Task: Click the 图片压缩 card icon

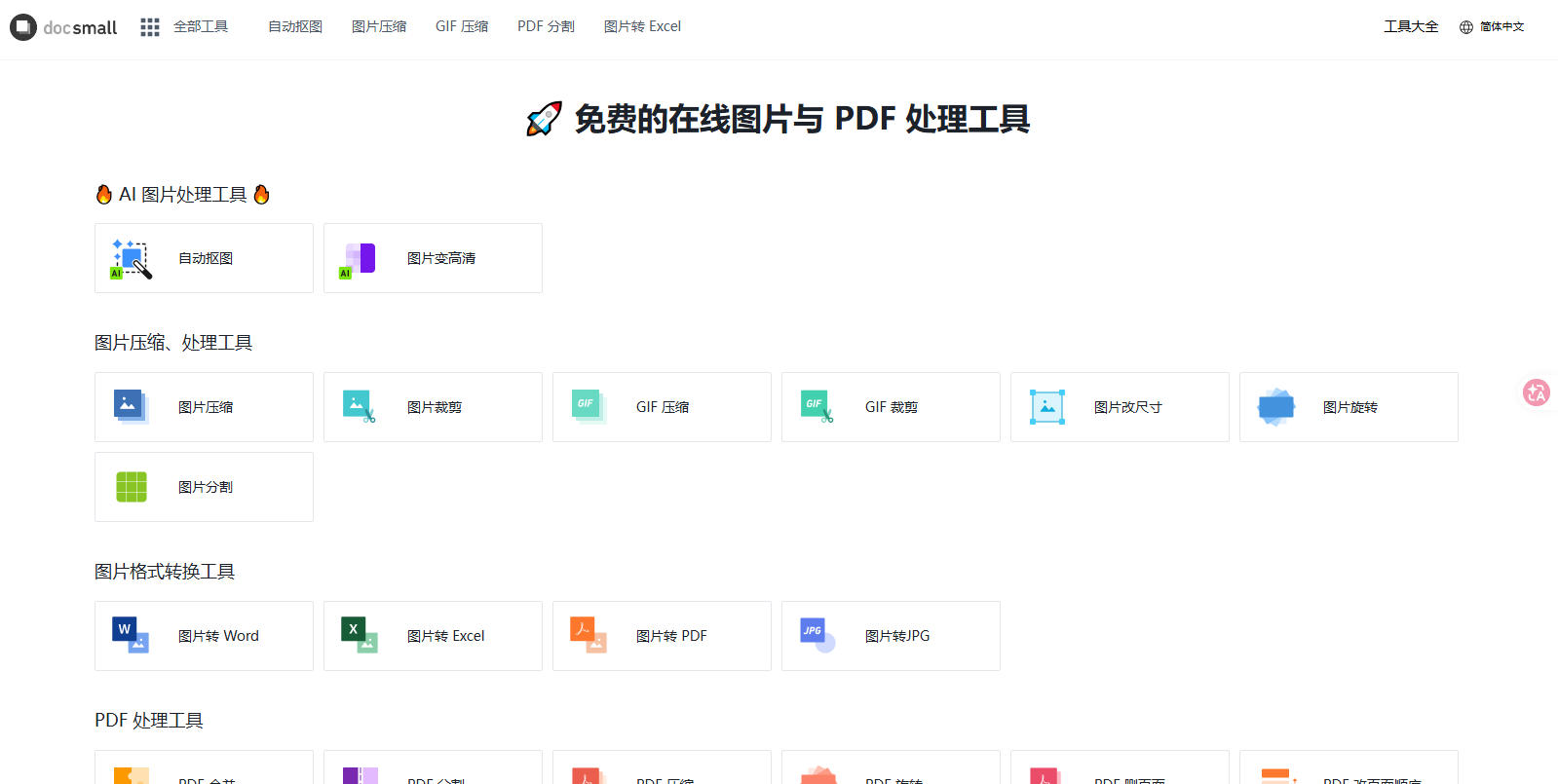Action: click(131, 407)
